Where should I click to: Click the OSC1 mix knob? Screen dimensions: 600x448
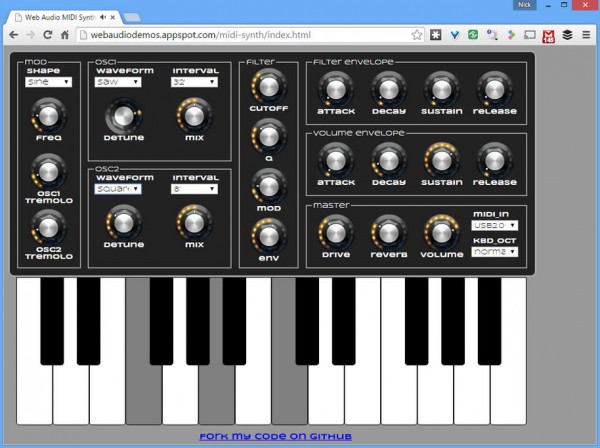click(x=194, y=116)
